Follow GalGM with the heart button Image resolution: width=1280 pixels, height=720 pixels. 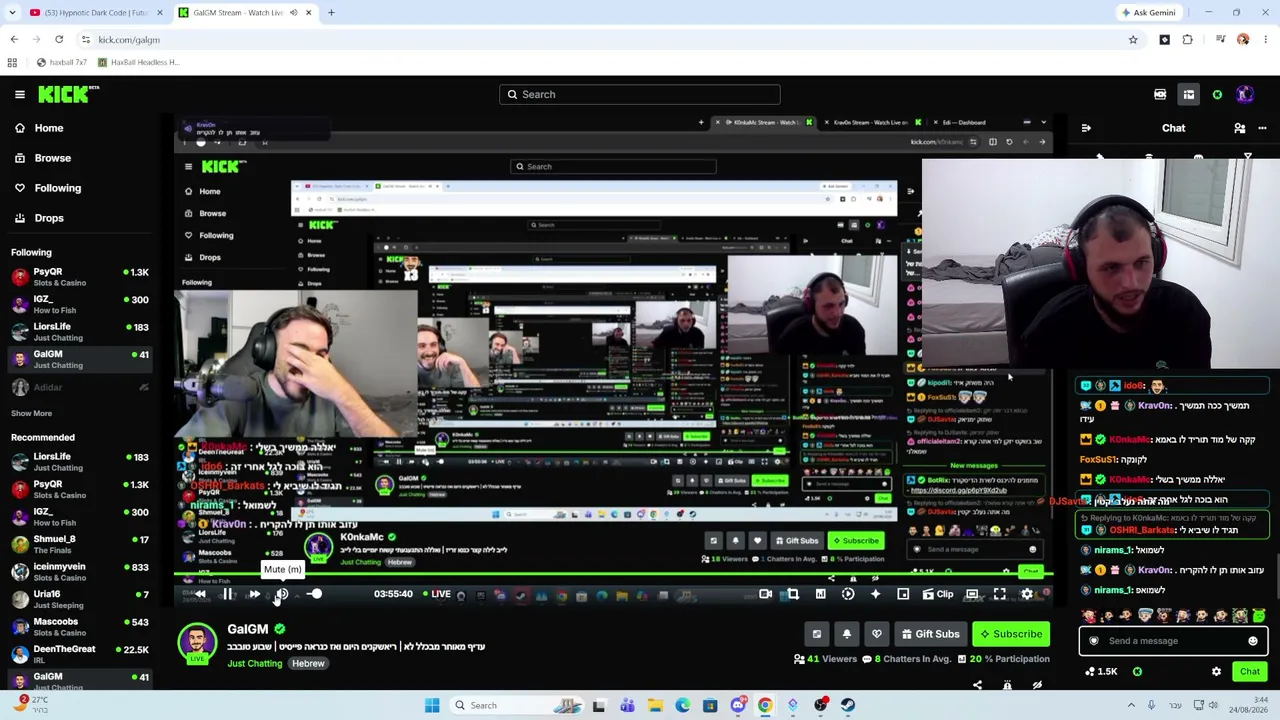[877, 634]
